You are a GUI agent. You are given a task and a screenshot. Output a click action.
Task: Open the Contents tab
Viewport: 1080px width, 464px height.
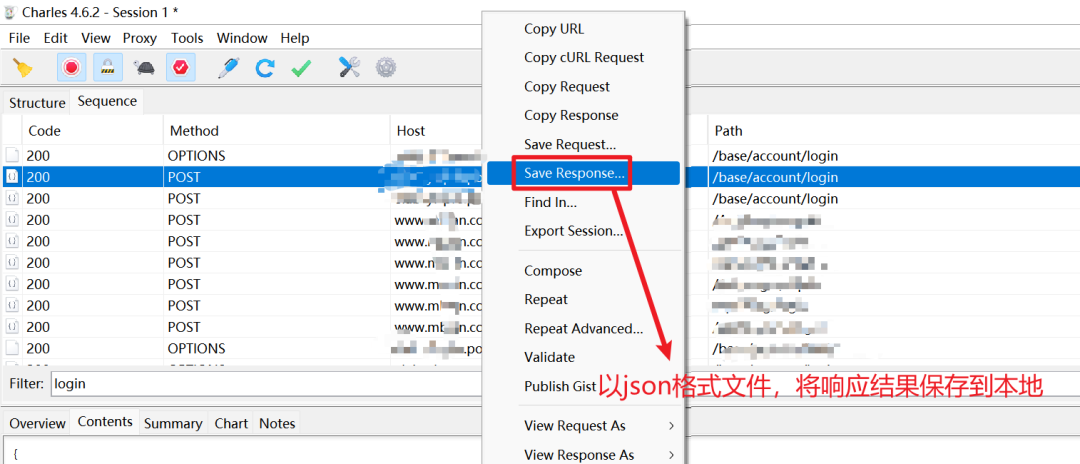(105, 421)
